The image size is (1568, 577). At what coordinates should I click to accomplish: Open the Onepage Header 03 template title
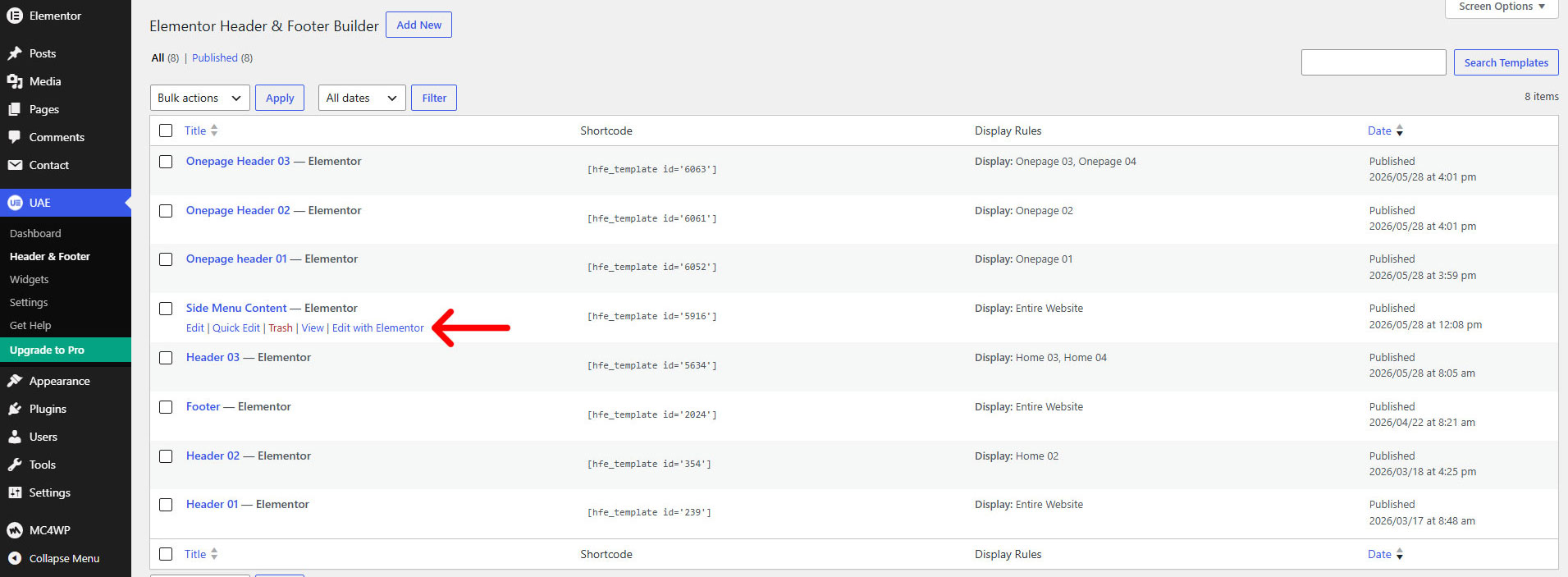238,161
